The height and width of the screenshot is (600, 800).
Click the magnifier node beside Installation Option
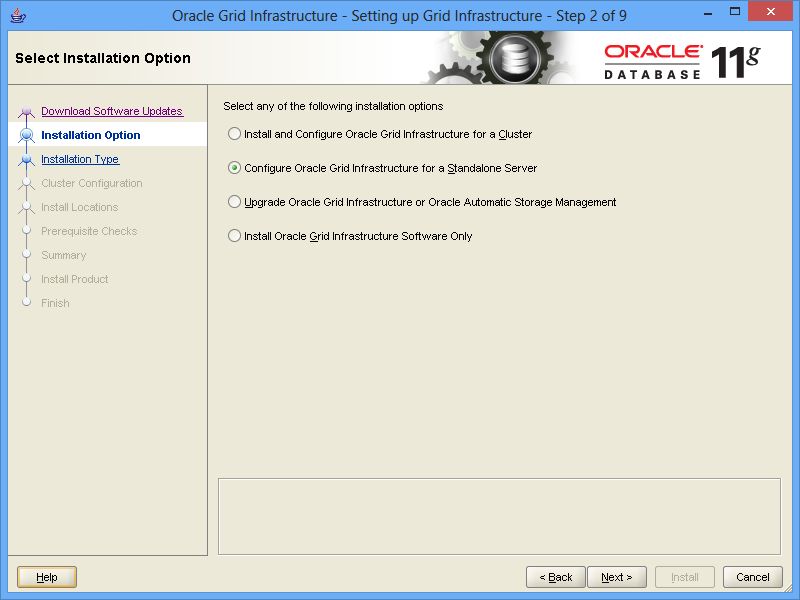click(28, 135)
